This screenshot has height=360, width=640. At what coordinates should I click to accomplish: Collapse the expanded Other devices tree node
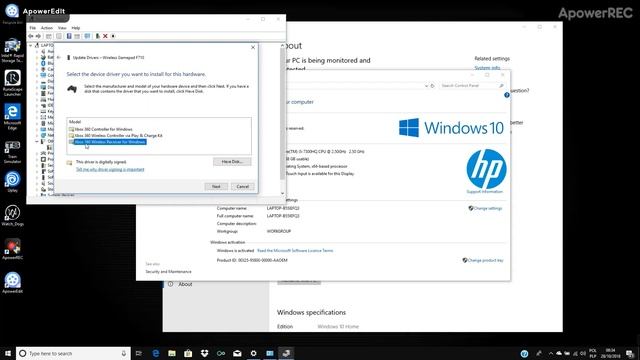click(x=37, y=141)
